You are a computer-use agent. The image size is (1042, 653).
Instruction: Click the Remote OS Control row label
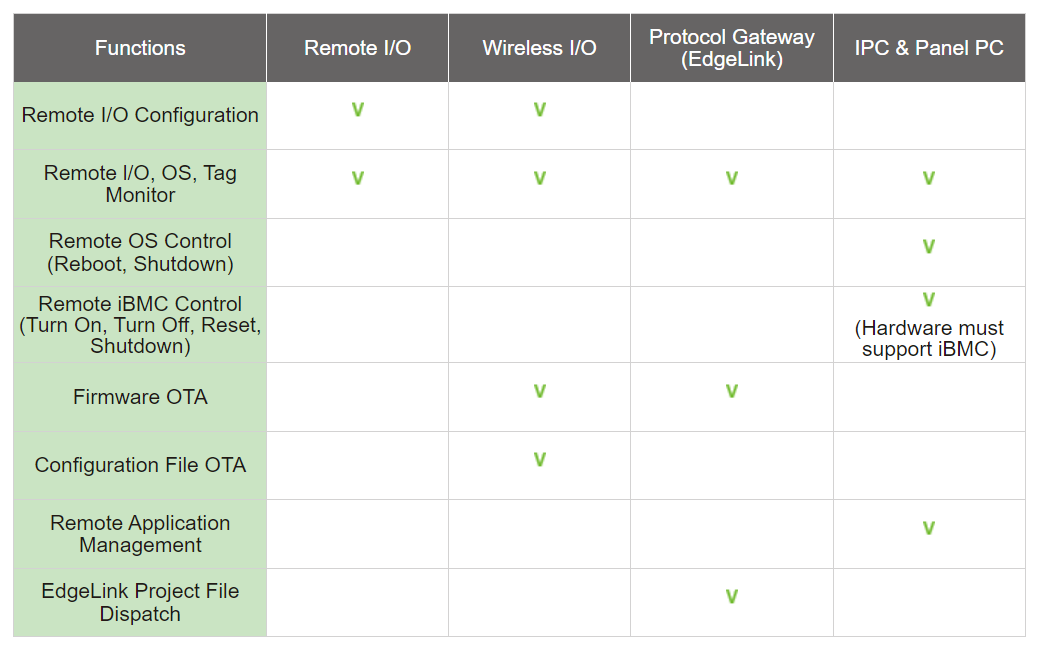tap(140, 252)
